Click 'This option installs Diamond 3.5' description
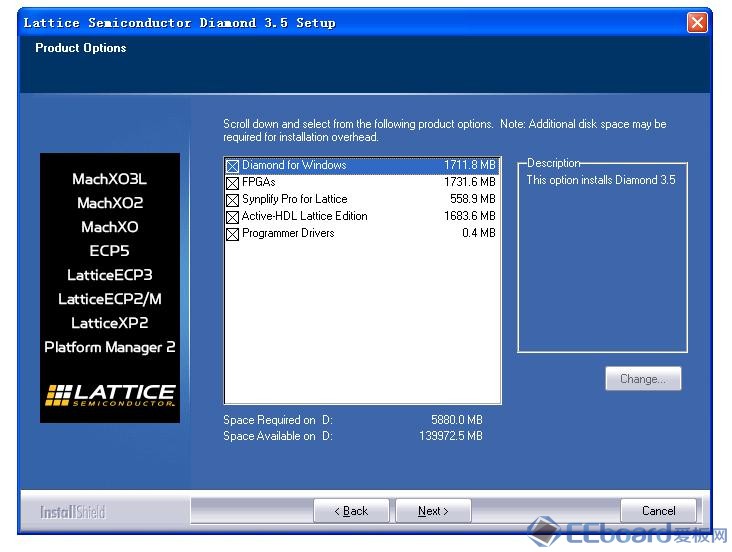This screenshot has width=732, height=552. click(x=601, y=180)
